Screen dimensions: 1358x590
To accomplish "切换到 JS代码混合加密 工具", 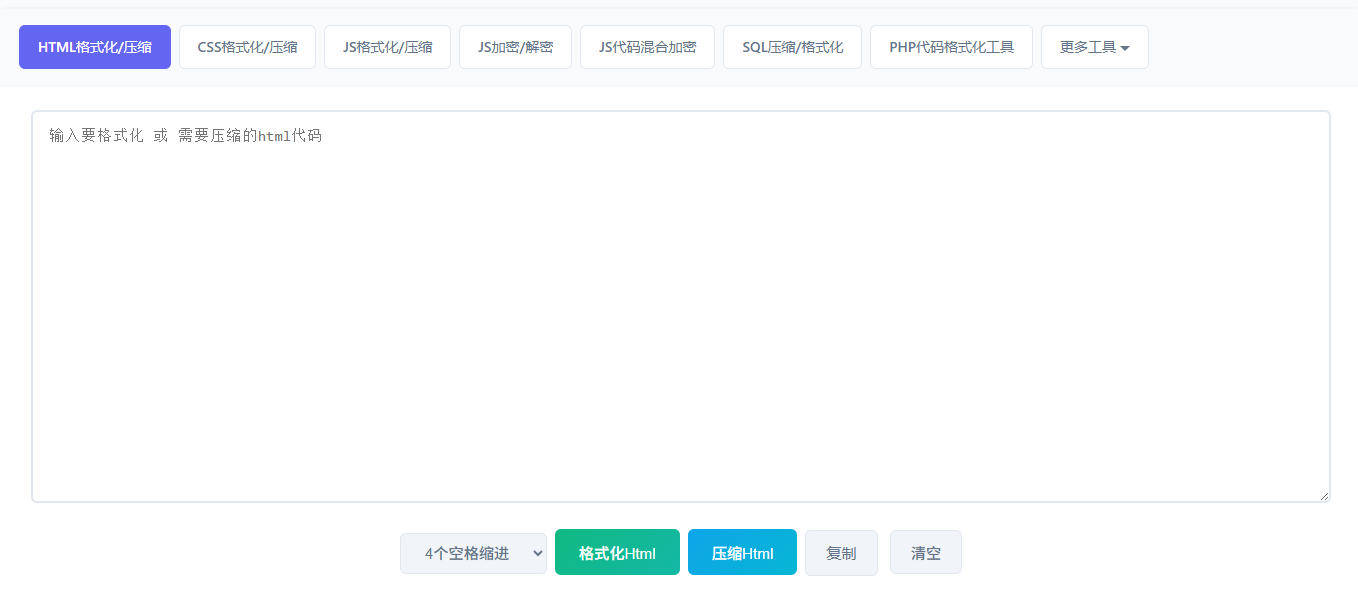I will 647,46.
